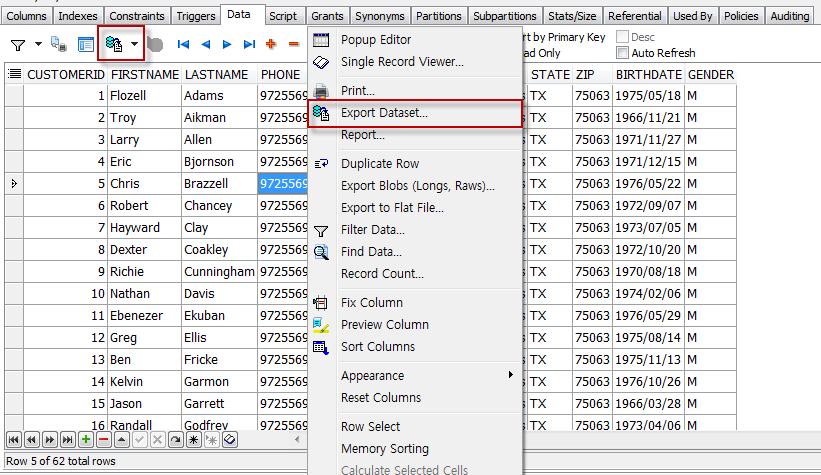
Task: Open dropdown arrow beside Export Dataset icon
Action: point(133,44)
